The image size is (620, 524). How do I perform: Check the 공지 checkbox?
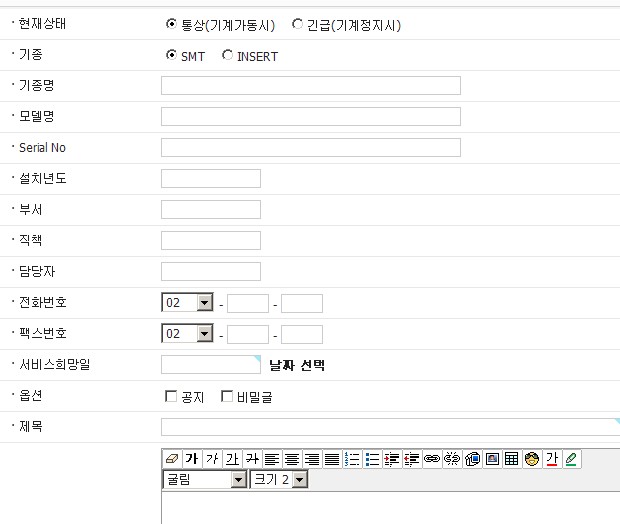click(x=171, y=397)
